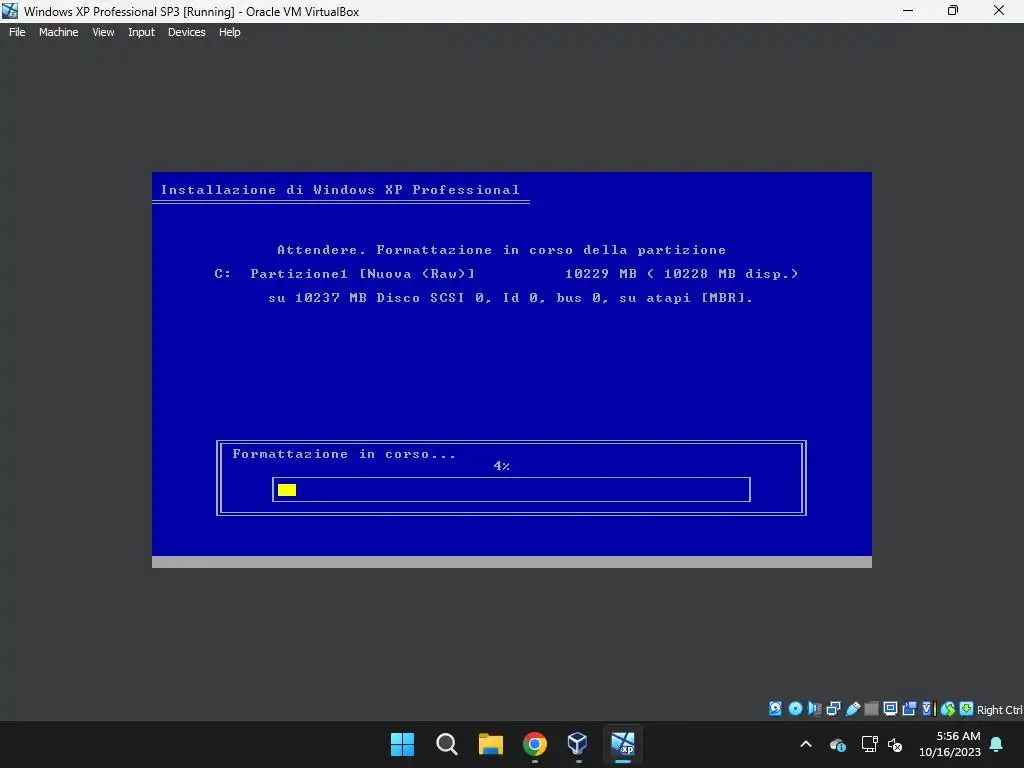This screenshot has height=768, width=1024.
Task: Restore down the VirtualBox window
Action: point(953,11)
